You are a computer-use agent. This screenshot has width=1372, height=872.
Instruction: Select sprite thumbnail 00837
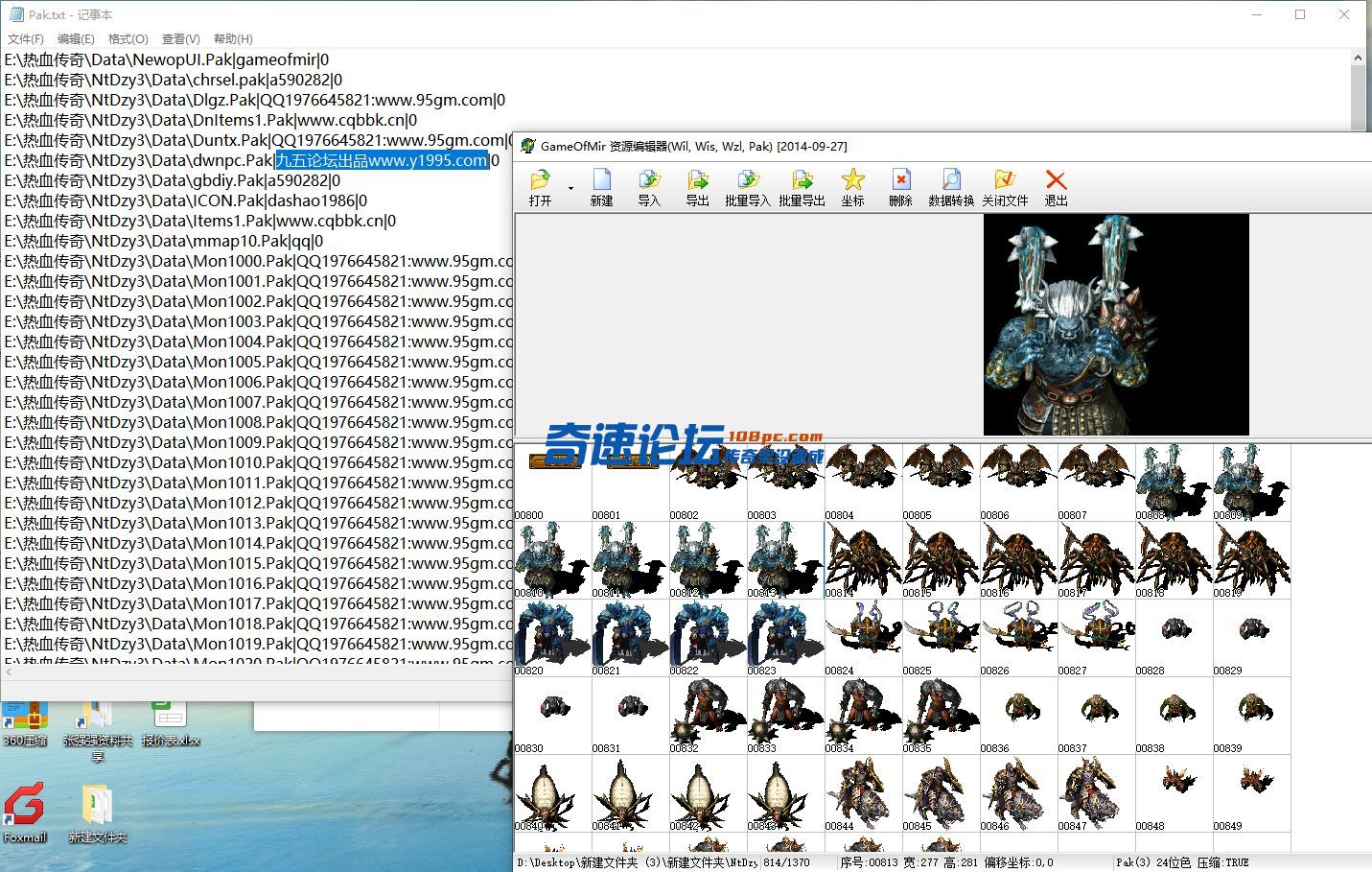[1097, 716]
